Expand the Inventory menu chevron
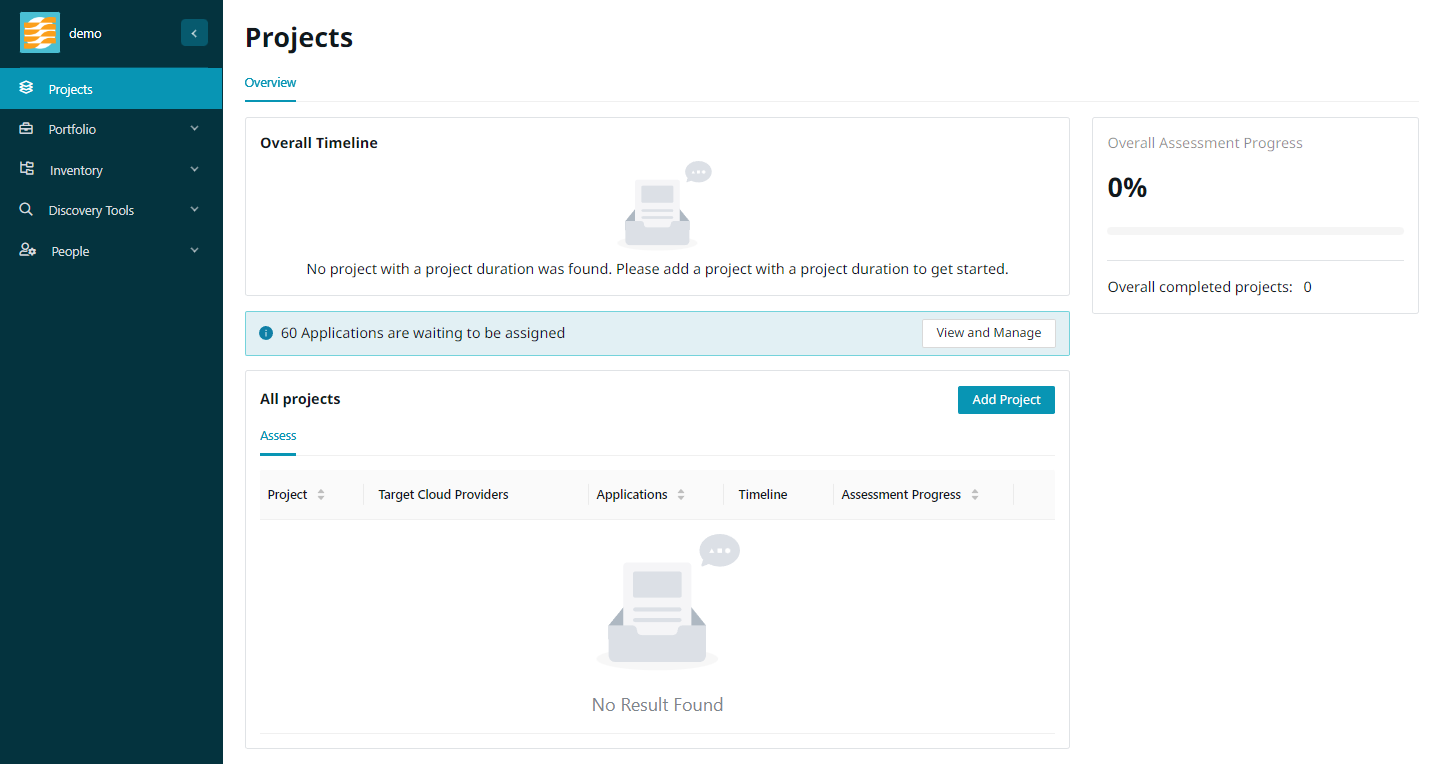This screenshot has height=764, width=1439. tap(194, 170)
